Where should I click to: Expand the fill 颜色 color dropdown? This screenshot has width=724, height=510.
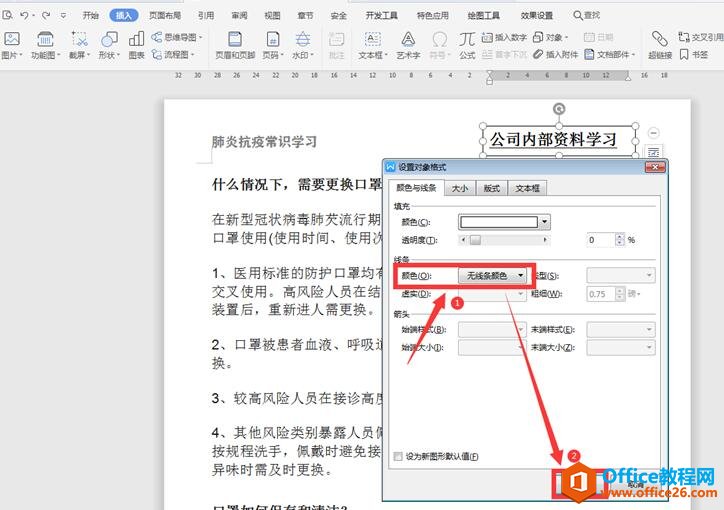[544, 222]
